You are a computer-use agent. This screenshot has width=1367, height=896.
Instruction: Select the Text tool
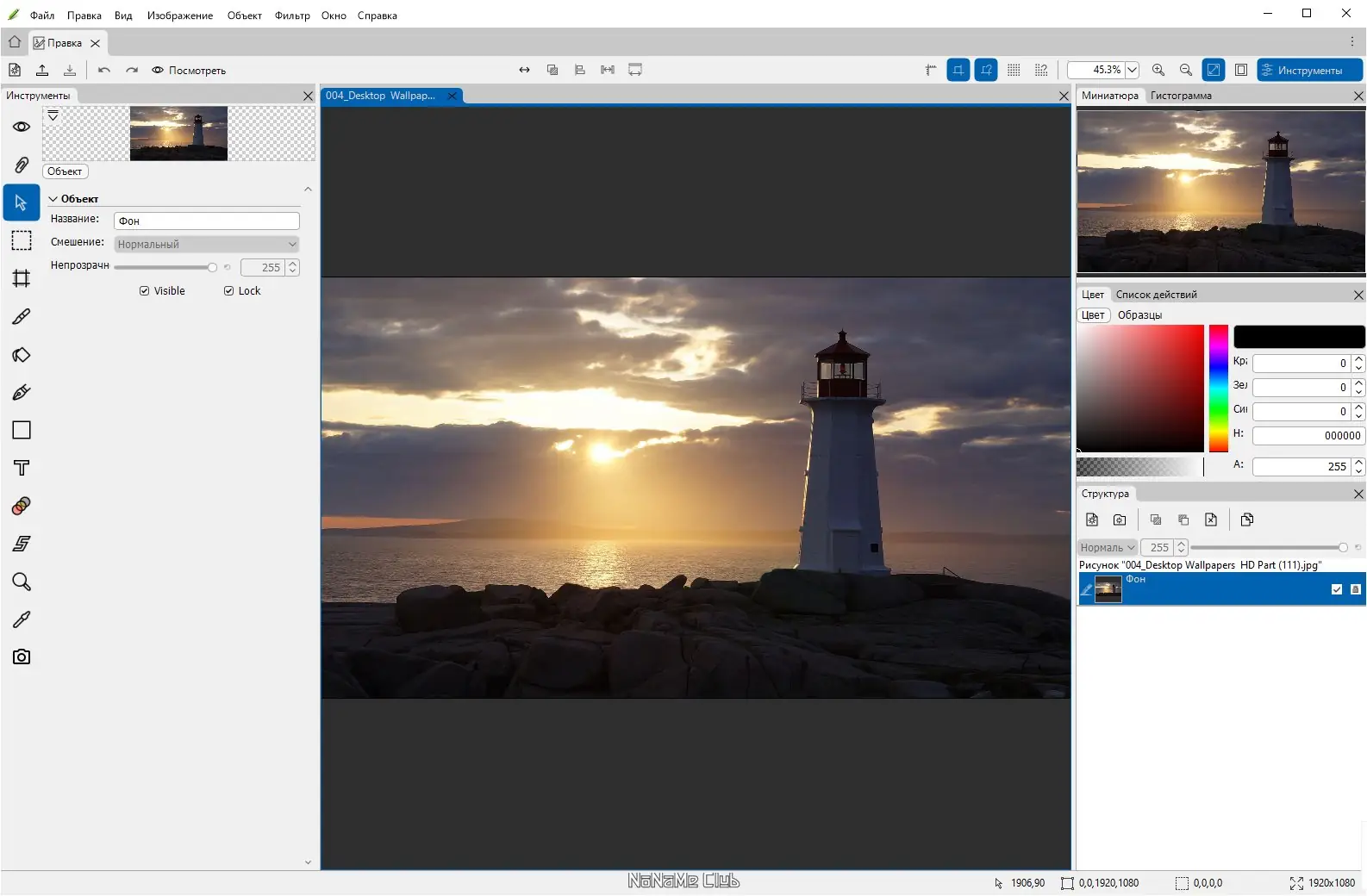[x=22, y=468]
